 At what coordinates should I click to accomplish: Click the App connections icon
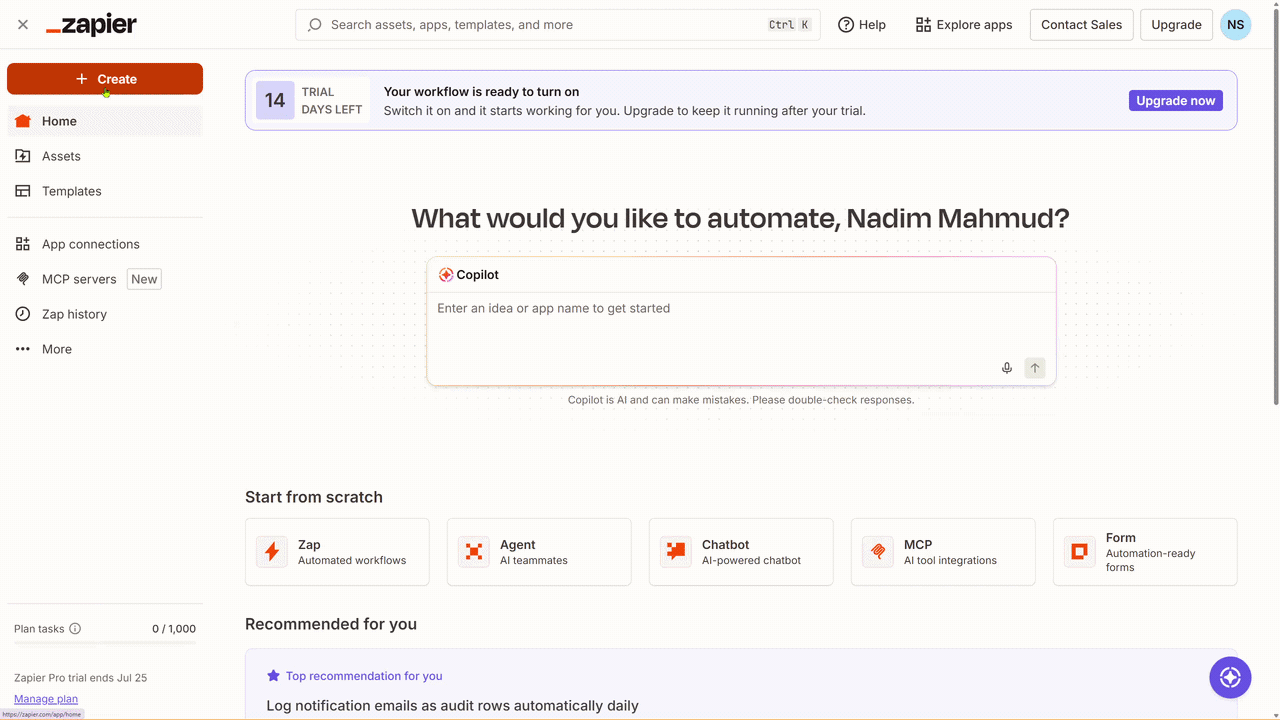pos(23,244)
